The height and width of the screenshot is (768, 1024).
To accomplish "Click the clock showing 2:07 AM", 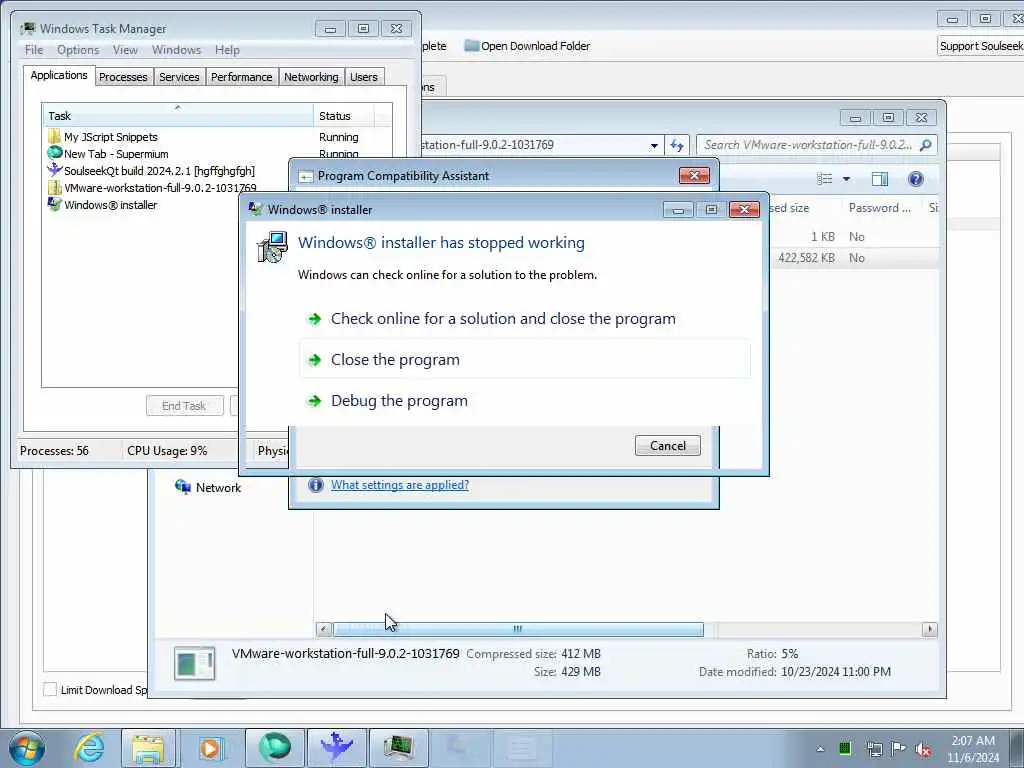I will click(973, 741).
